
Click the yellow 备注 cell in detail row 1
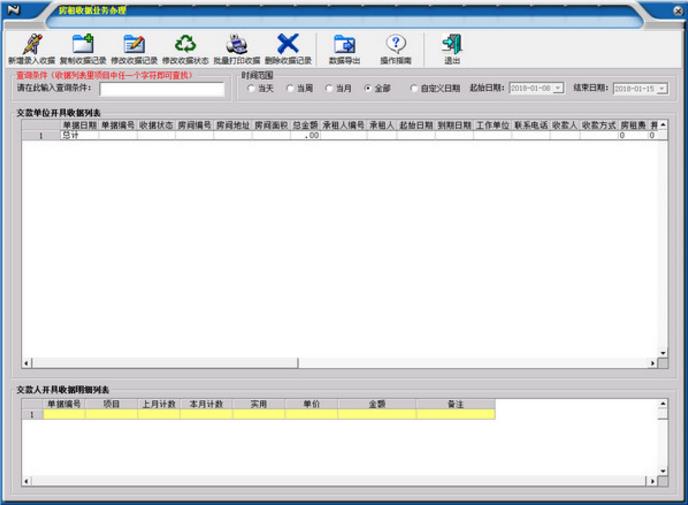456,414
